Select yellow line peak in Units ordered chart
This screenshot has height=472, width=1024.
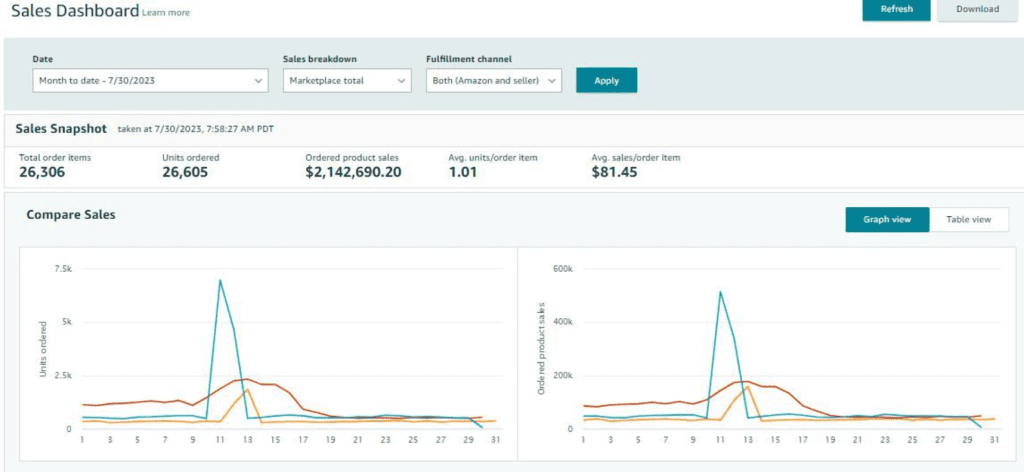coord(246,390)
